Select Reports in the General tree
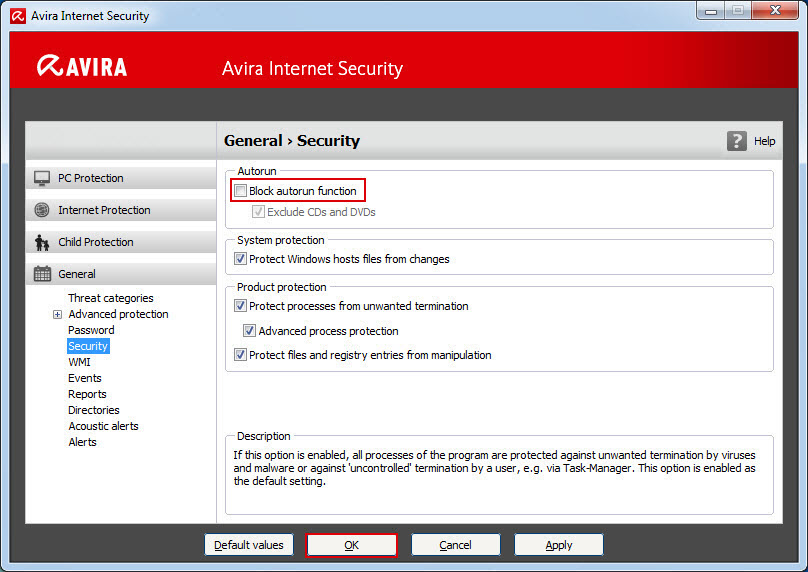This screenshot has height=572, width=808. coord(87,394)
